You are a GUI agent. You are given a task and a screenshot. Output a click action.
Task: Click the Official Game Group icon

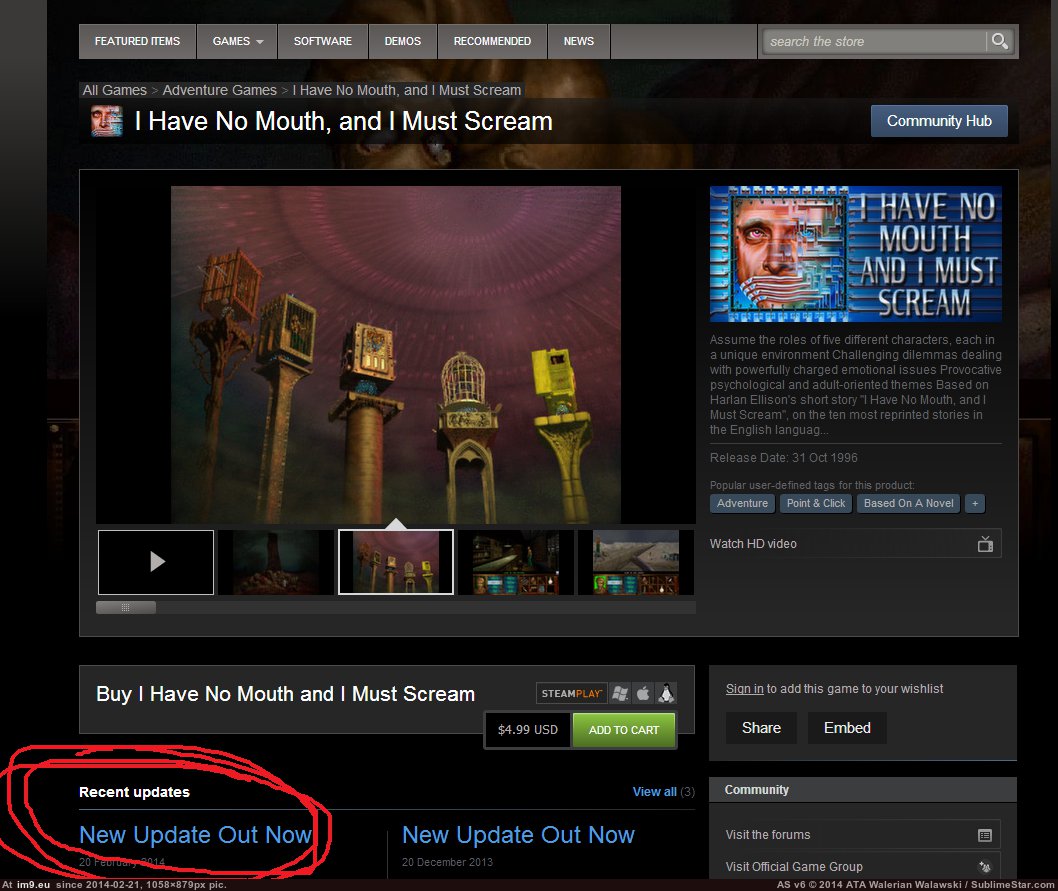point(984,867)
